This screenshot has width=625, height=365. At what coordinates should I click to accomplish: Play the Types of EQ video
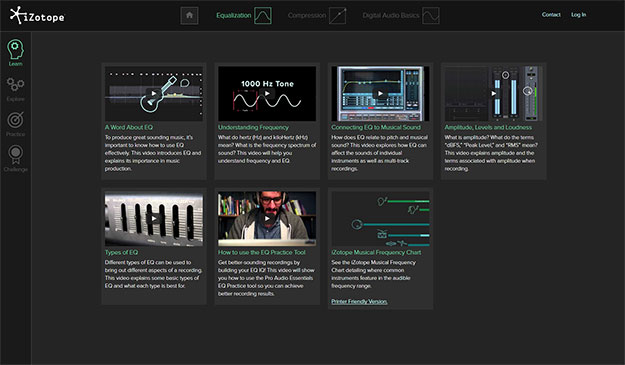point(154,218)
